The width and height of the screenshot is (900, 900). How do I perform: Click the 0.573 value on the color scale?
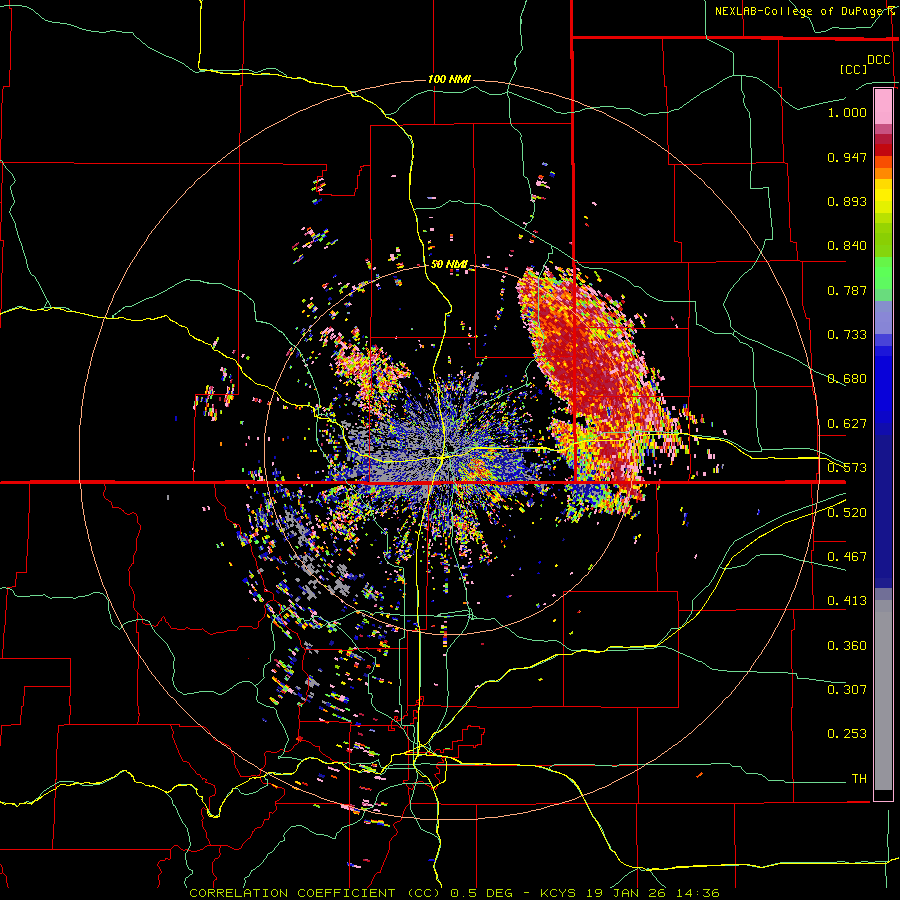click(847, 468)
